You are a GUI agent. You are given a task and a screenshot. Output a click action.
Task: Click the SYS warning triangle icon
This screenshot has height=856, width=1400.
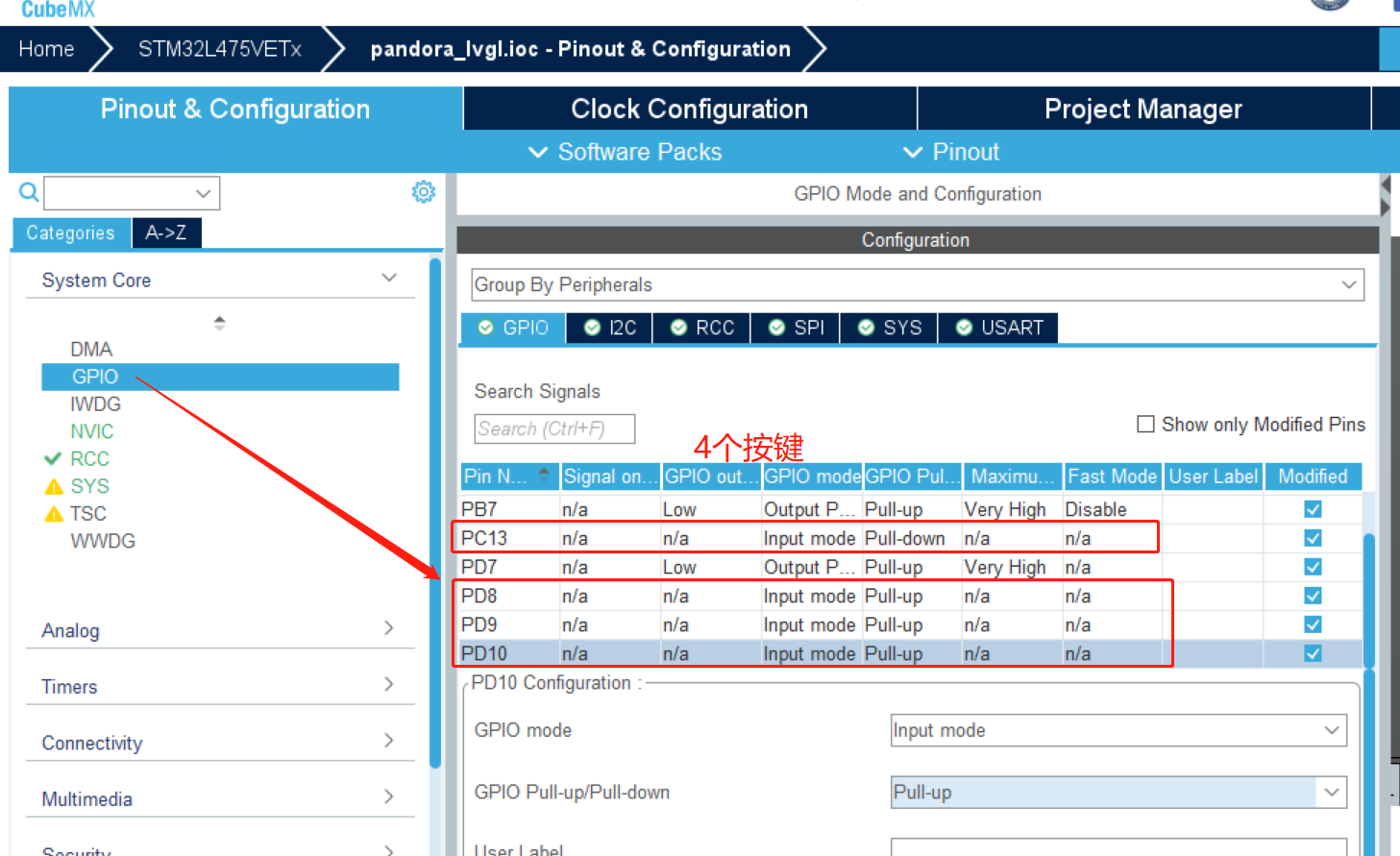[x=54, y=487]
